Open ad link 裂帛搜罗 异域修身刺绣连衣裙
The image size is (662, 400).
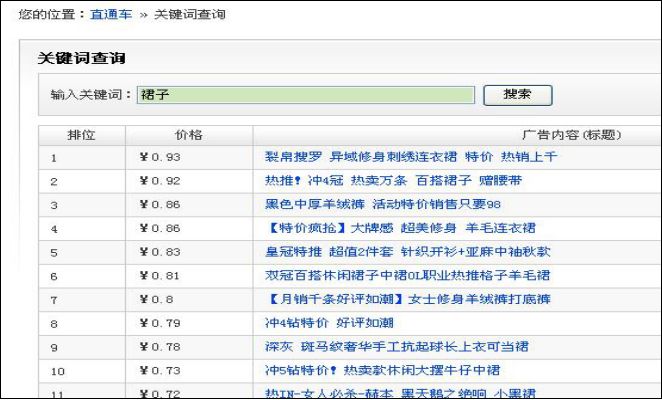pyautogui.click(x=411, y=157)
